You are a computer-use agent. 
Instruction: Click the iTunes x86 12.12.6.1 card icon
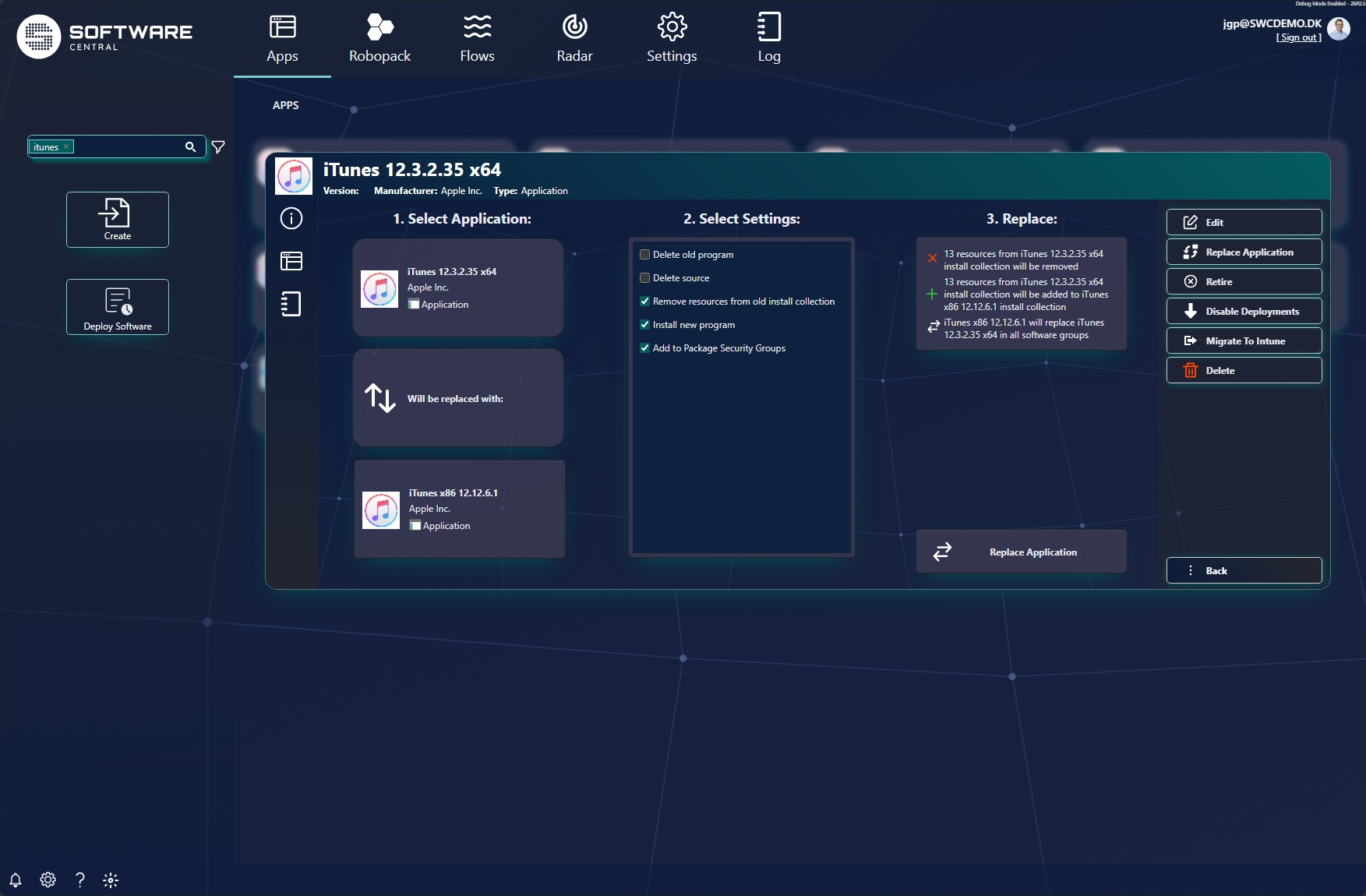coord(381,510)
